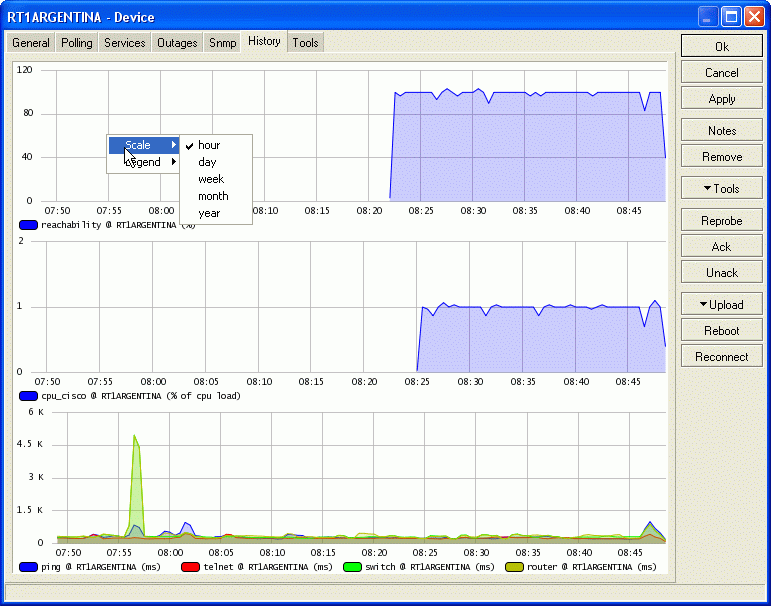Click the reachability graph filled area

[x=526, y=148]
